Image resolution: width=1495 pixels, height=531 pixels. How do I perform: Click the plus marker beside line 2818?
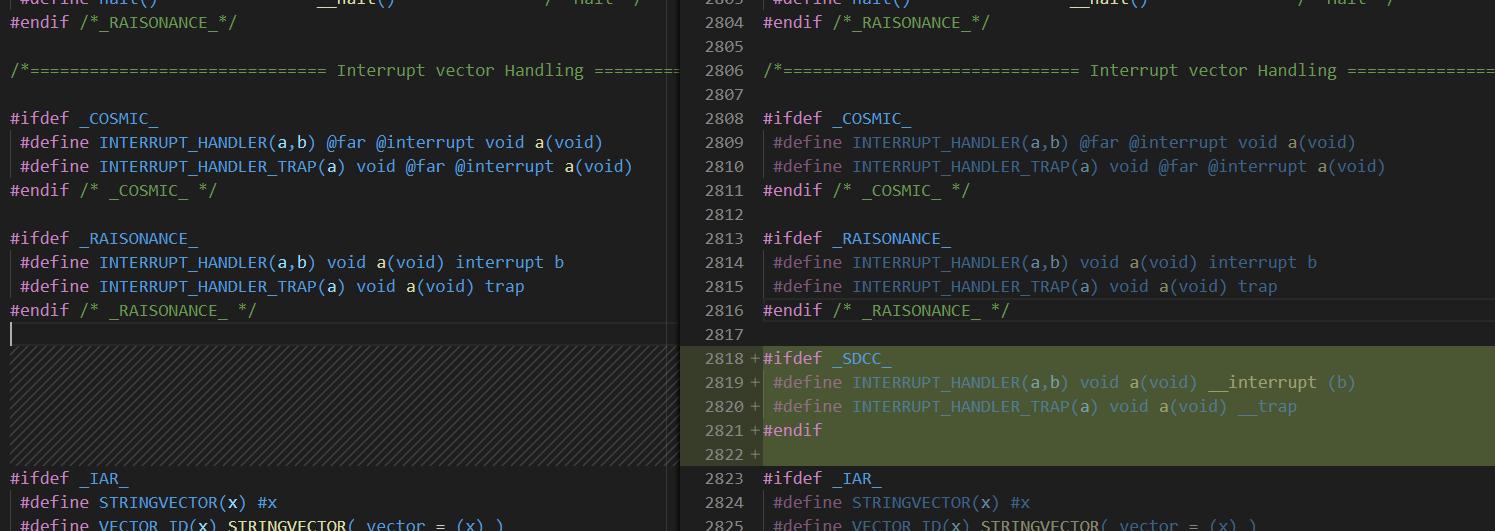tap(755, 358)
